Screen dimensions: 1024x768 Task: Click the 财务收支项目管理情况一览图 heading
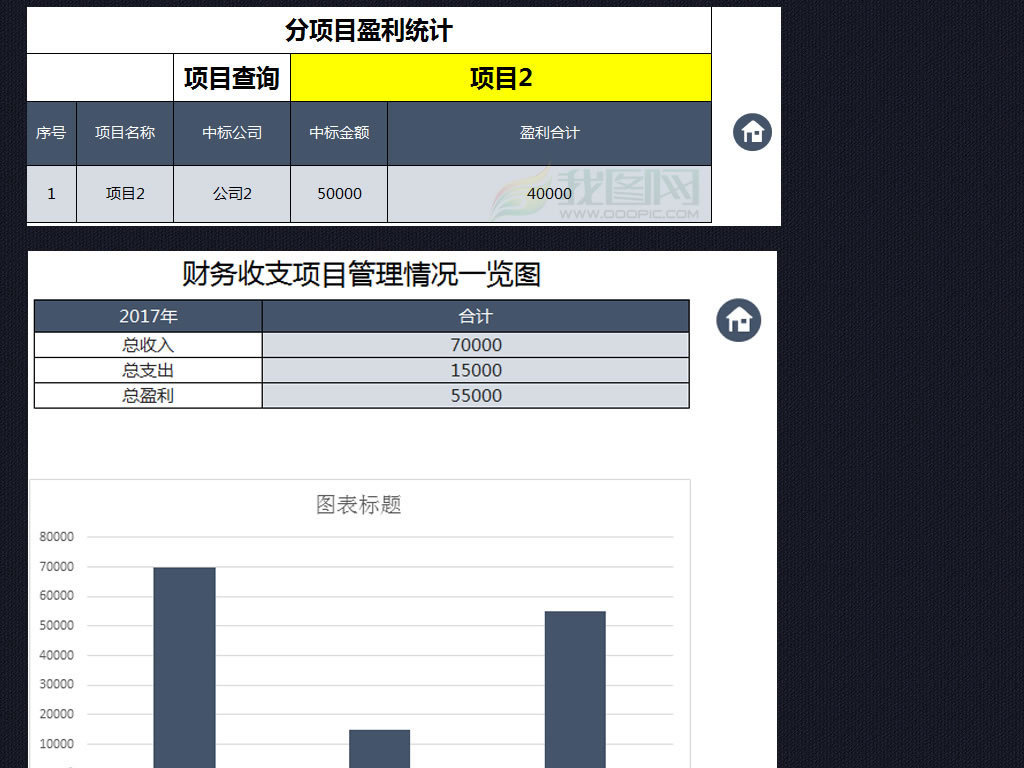(x=361, y=274)
